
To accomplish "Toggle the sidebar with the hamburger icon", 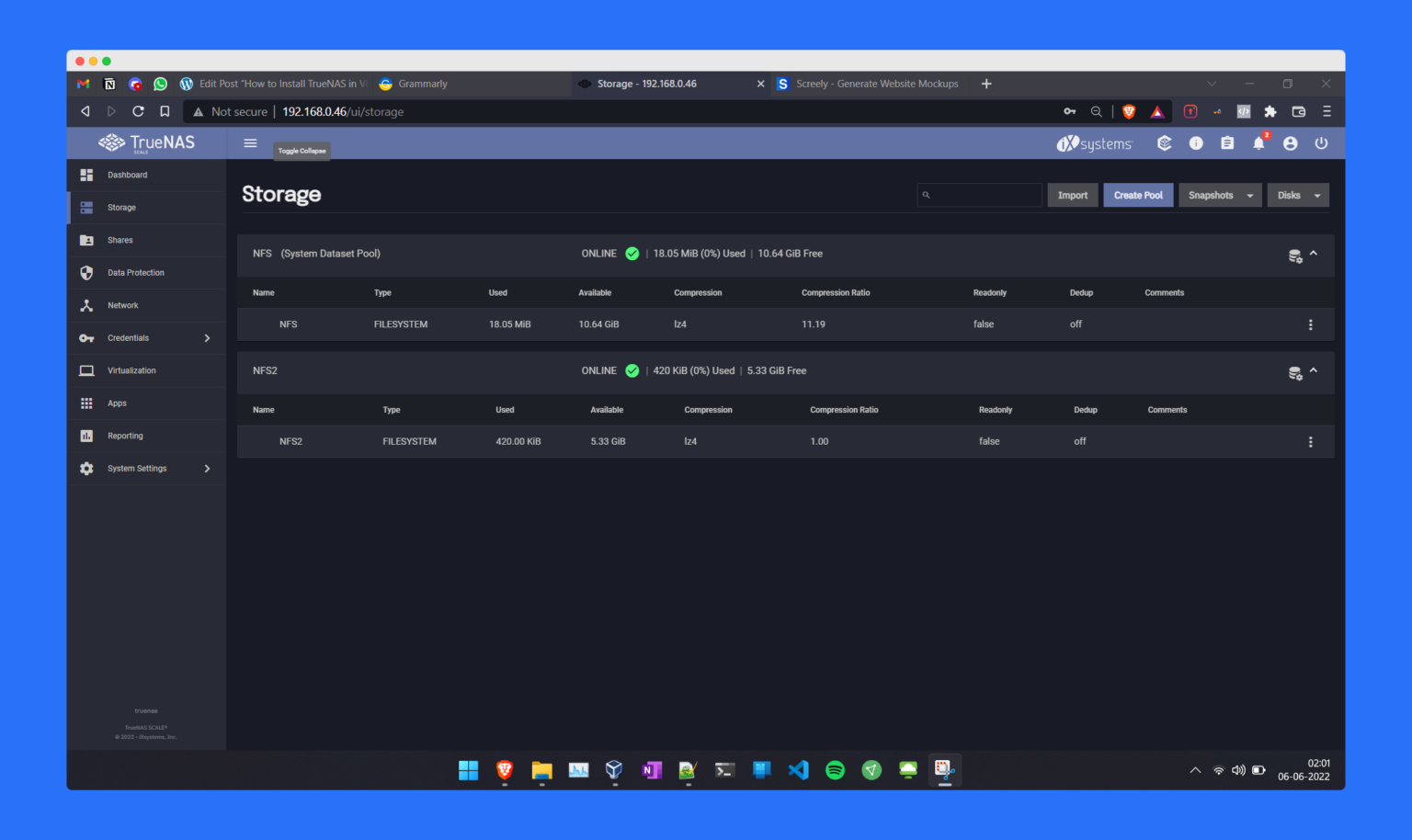I will pos(250,143).
